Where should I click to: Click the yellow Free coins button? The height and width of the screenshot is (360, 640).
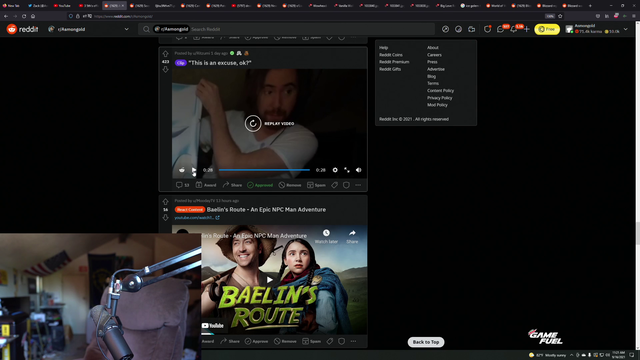[x=547, y=29]
